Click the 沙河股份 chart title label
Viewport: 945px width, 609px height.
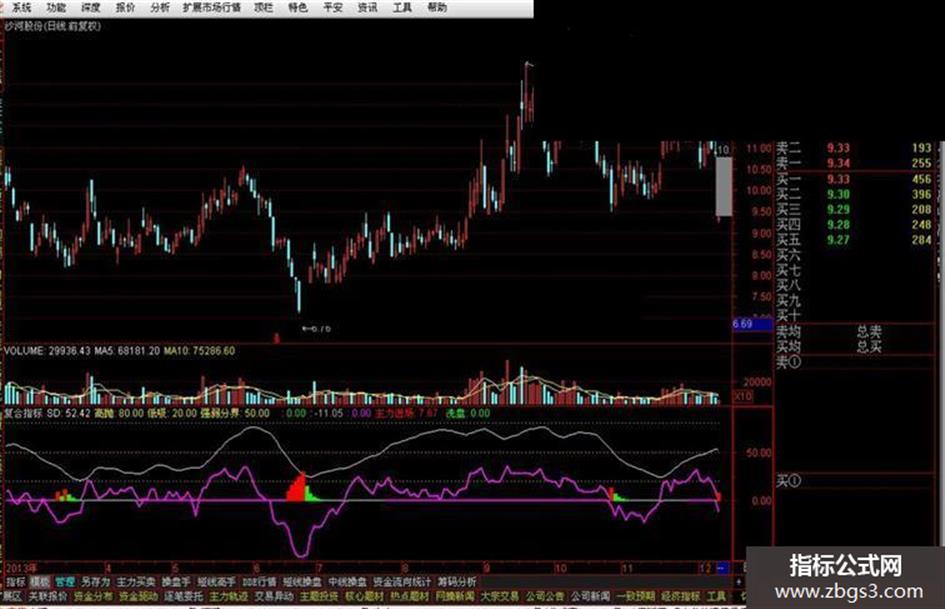pyautogui.click(x=52, y=26)
